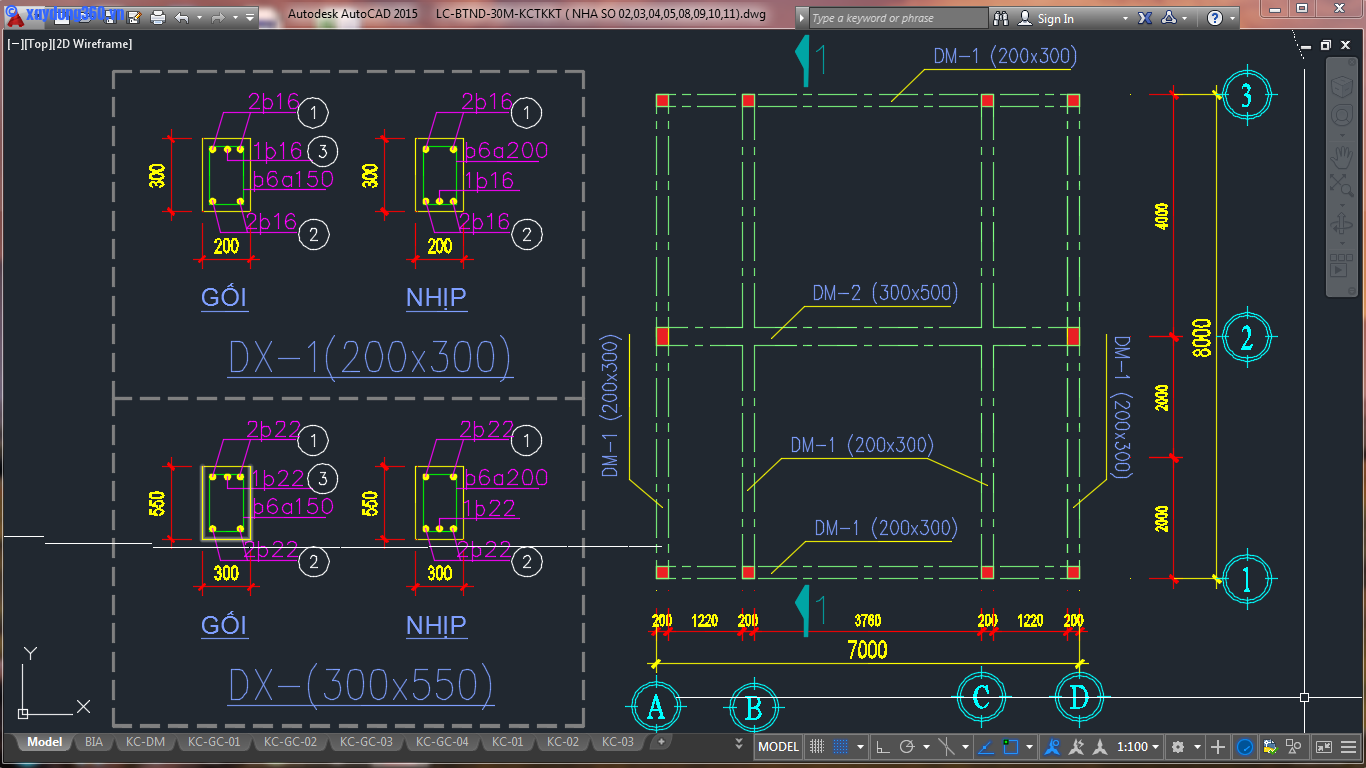The height and width of the screenshot is (768, 1366).
Task: Toggle Polar Tracking in status bar
Action: tap(907, 746)
